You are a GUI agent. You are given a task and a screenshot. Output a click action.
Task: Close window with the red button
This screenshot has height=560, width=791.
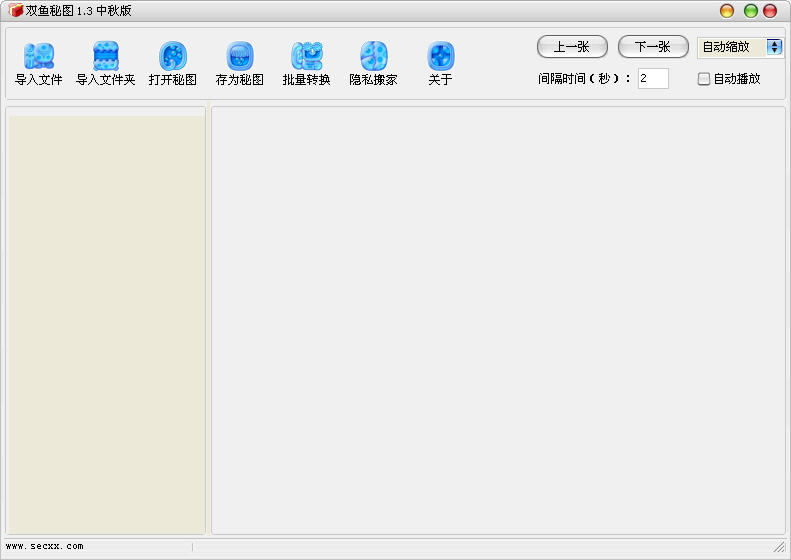coord(770,11)
